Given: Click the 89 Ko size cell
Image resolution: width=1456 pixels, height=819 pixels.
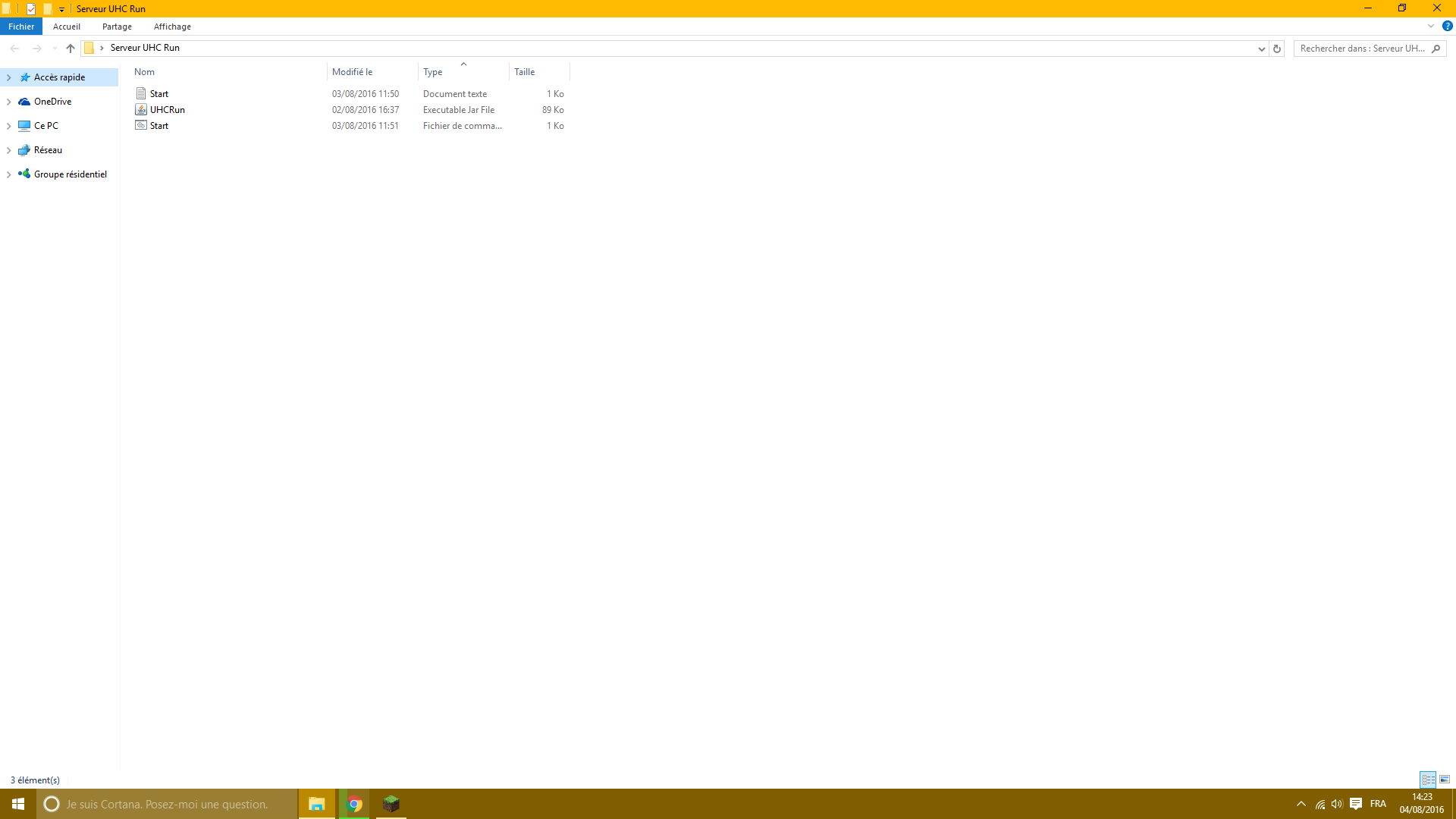Looking at the screenshot, I should (553, 110).
